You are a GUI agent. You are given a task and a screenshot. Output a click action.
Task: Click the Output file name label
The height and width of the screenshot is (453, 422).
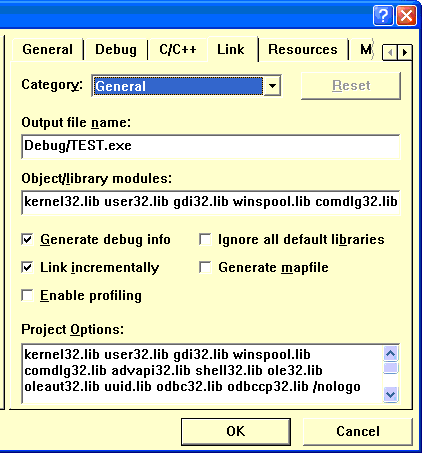(76, 123)
